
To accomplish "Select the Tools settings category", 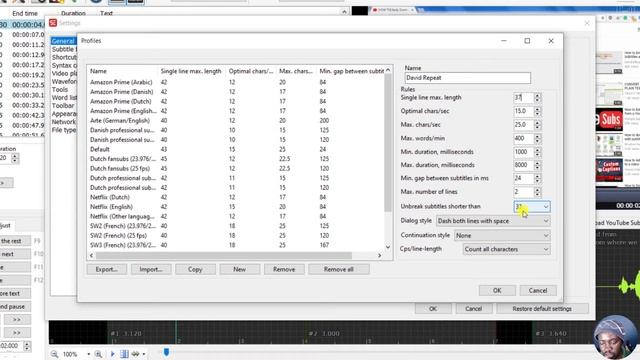I will pyautogui.click(x=60, y=89).
